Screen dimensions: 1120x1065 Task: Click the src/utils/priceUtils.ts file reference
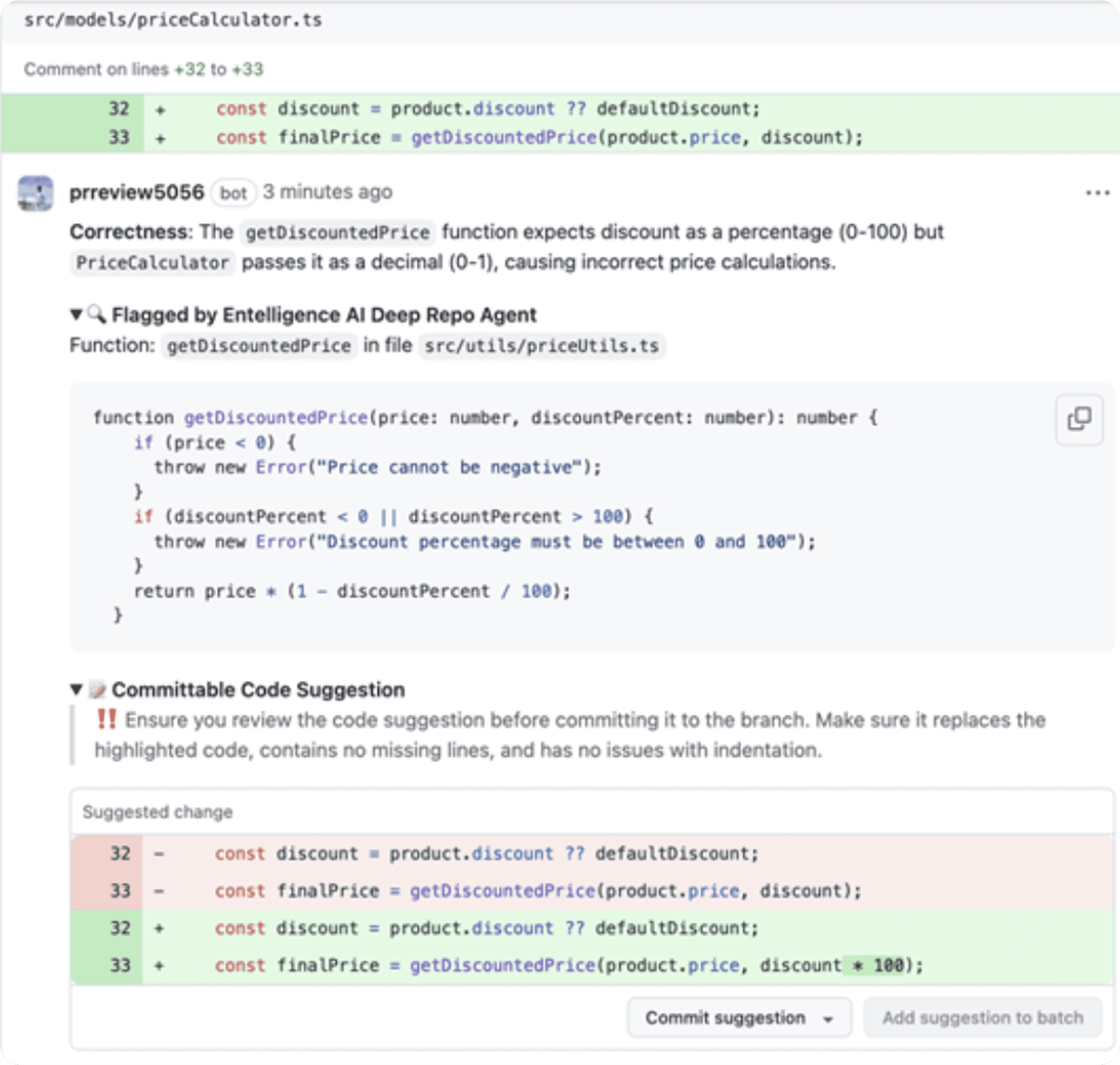(x=541, y=345)
